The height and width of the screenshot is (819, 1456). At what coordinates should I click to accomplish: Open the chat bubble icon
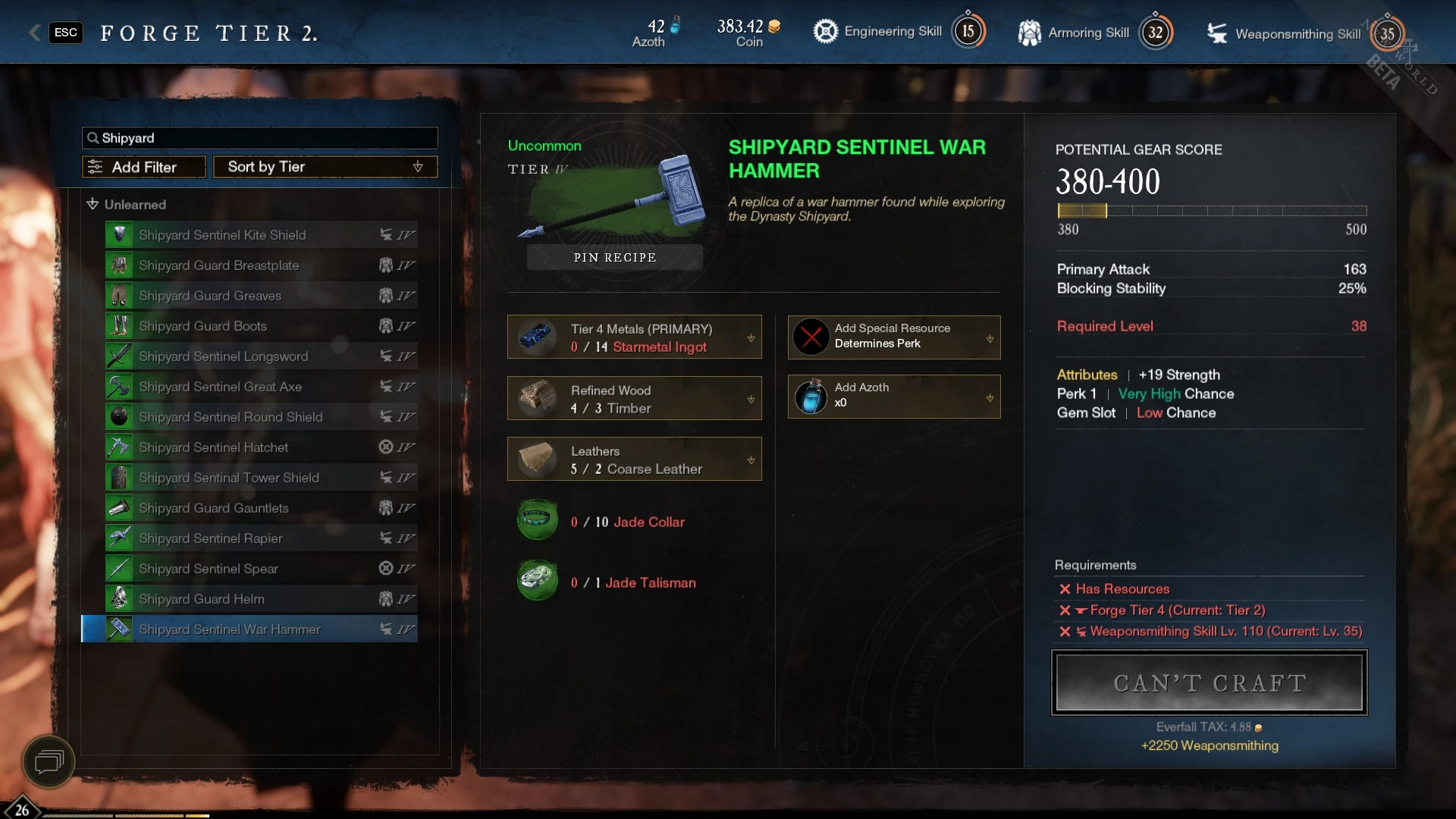coord(49,761)
